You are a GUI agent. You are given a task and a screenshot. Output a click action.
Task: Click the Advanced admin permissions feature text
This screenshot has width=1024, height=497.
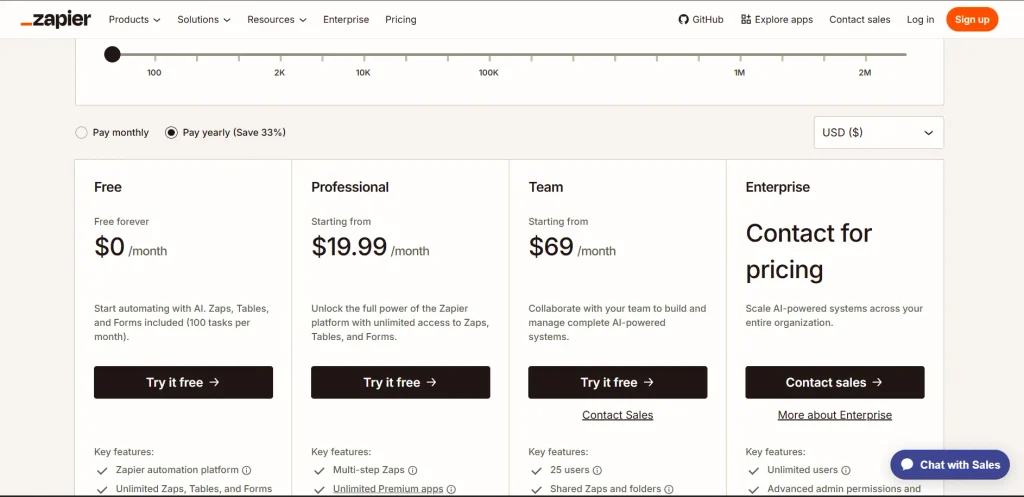pos(844,489)
